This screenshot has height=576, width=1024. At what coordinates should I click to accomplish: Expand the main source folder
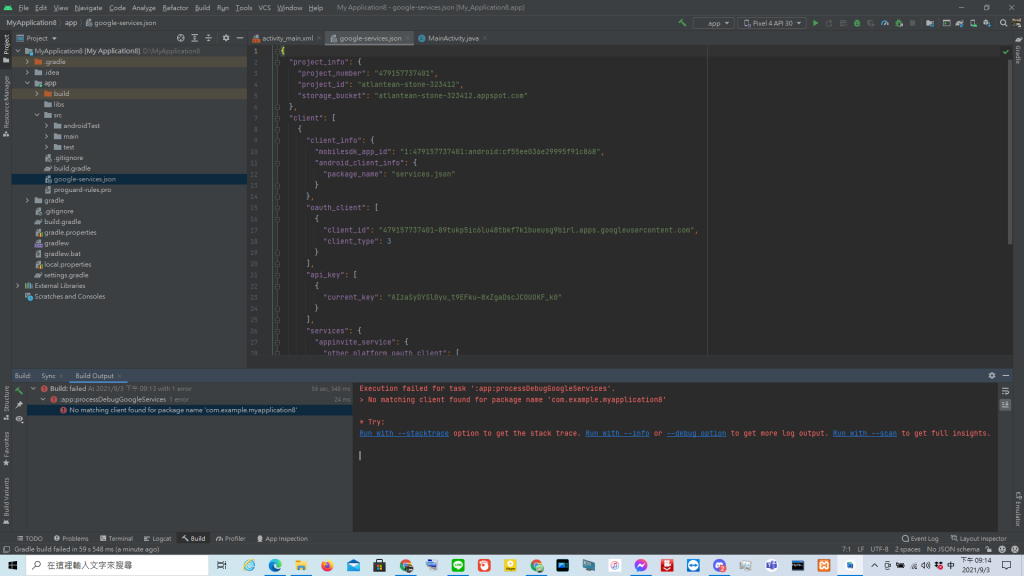[47, 136]
